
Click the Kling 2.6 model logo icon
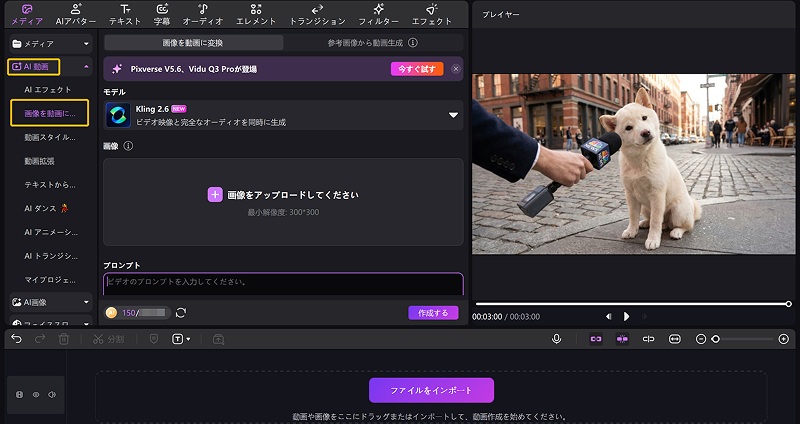click(118, 115)
